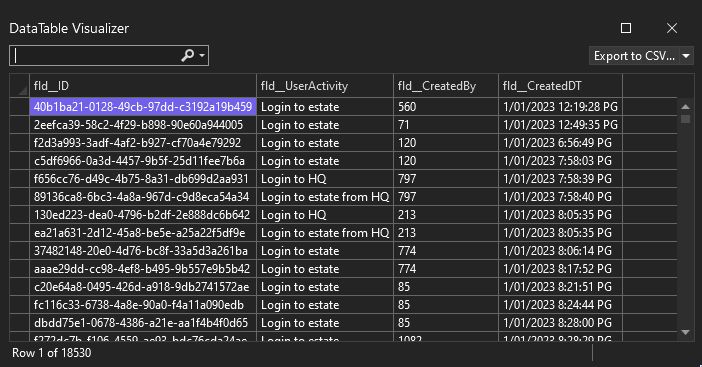Image resolution: width=702 pixels, height=367 pixels.
Task: Click date cell 1/01/2023 8:24:44 PG
Action: click(560, 305)
